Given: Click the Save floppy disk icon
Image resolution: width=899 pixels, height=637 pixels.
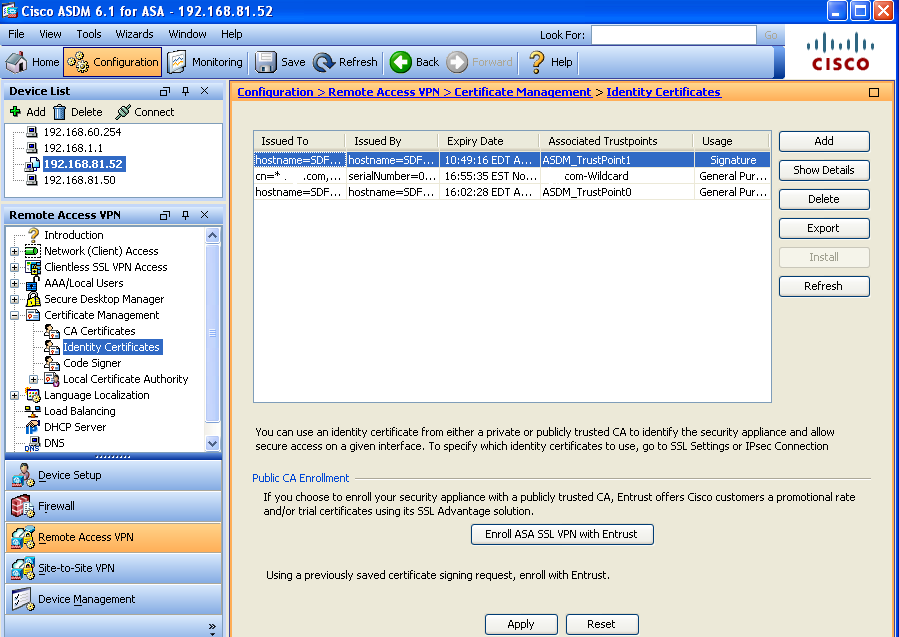Looking at the screenshot, I should click(x=265, y=62).
